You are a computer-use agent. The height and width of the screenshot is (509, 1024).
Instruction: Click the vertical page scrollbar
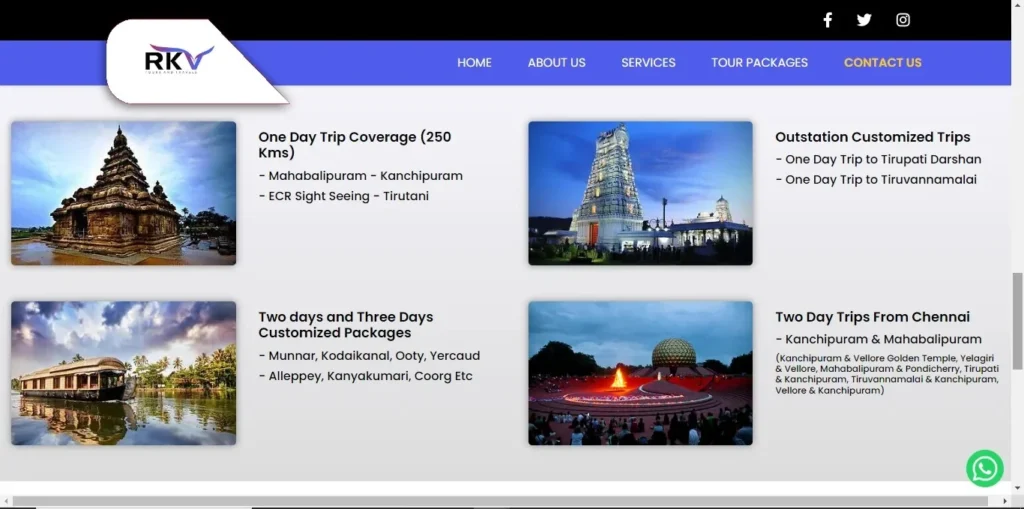[x=1017, y=300]
